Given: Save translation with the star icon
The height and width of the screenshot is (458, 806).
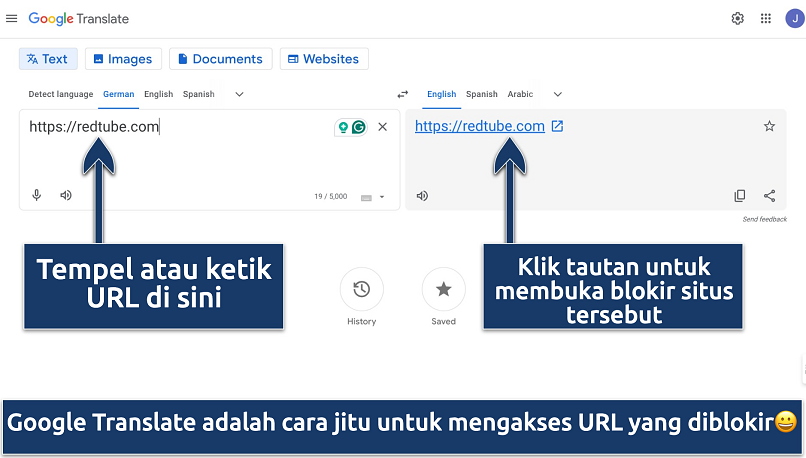Looking at the screenshot, I should click(x=769, y=126).
